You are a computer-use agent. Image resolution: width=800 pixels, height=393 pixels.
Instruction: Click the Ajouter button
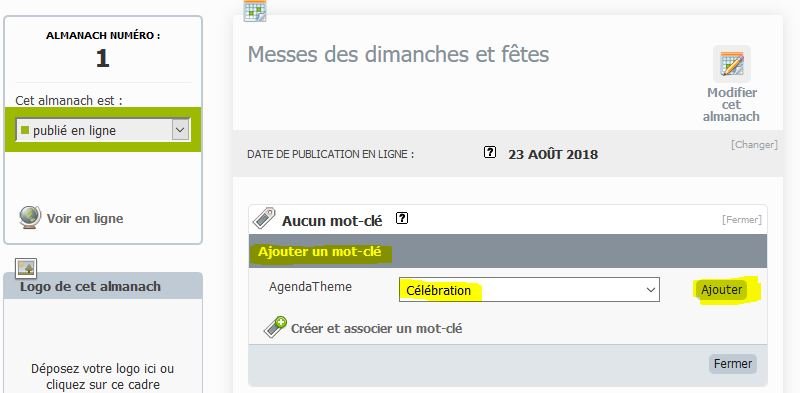coord(721,290)
